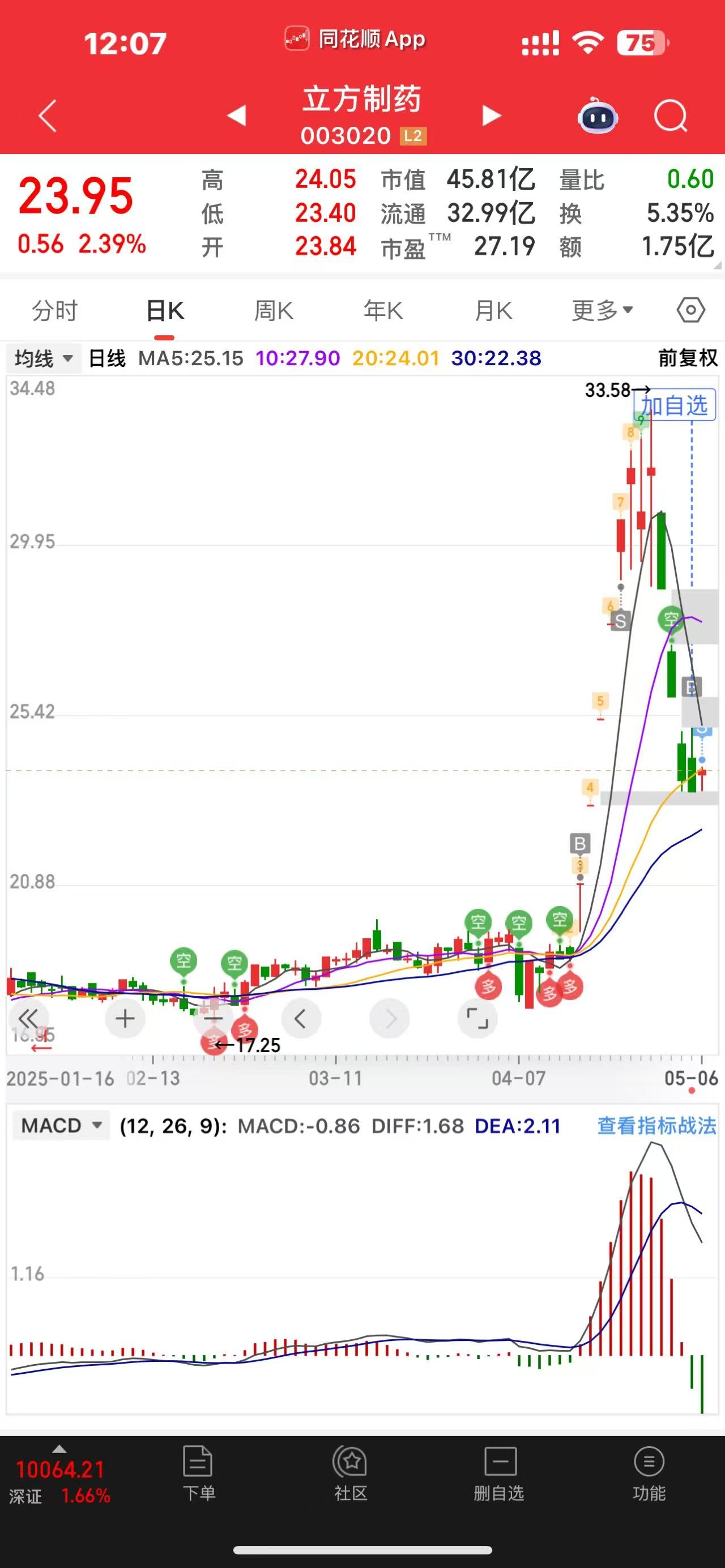Viewport: 725px width, 1568px height.
Task: Tap the L2 level badge
Action: [x=413, y=136]
